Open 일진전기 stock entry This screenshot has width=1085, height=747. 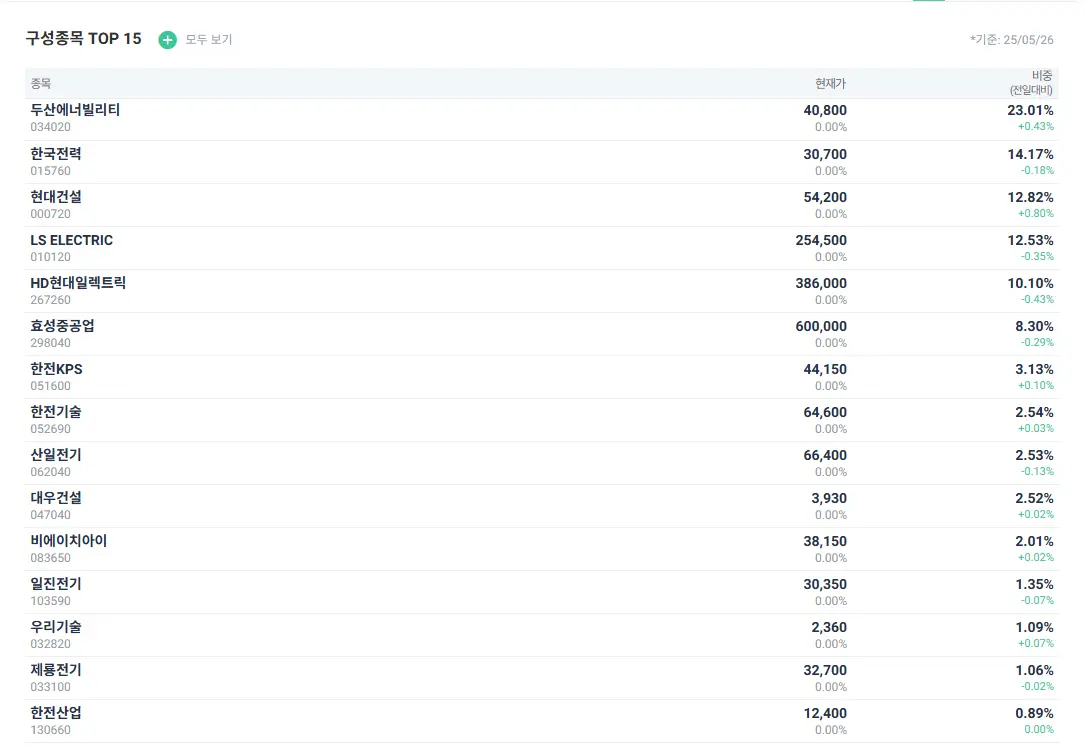click(55, 583)
